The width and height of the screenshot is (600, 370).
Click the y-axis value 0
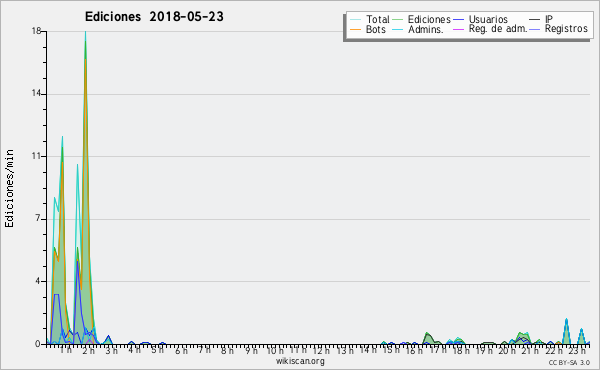38,344
